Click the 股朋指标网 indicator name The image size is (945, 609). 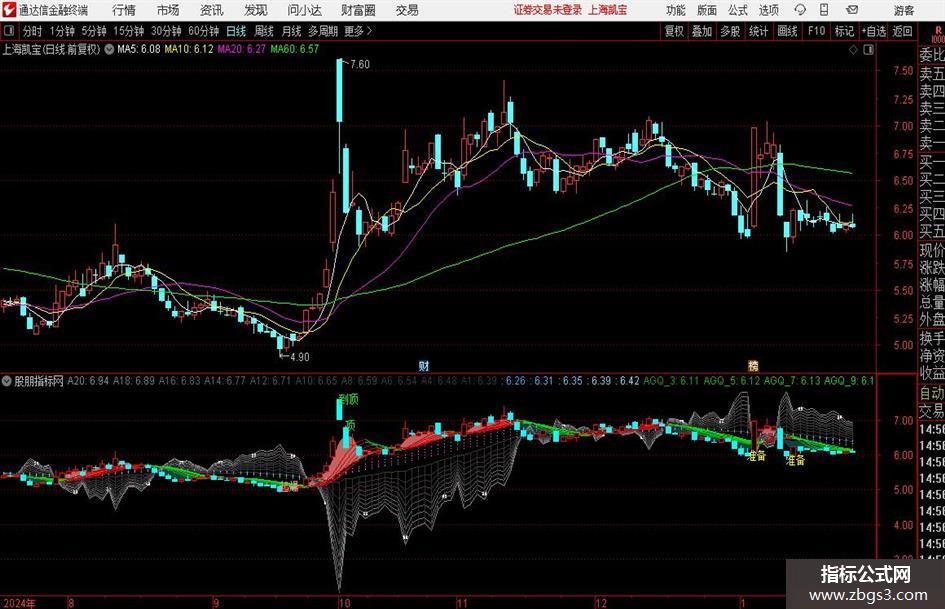(x=39, y=381)
